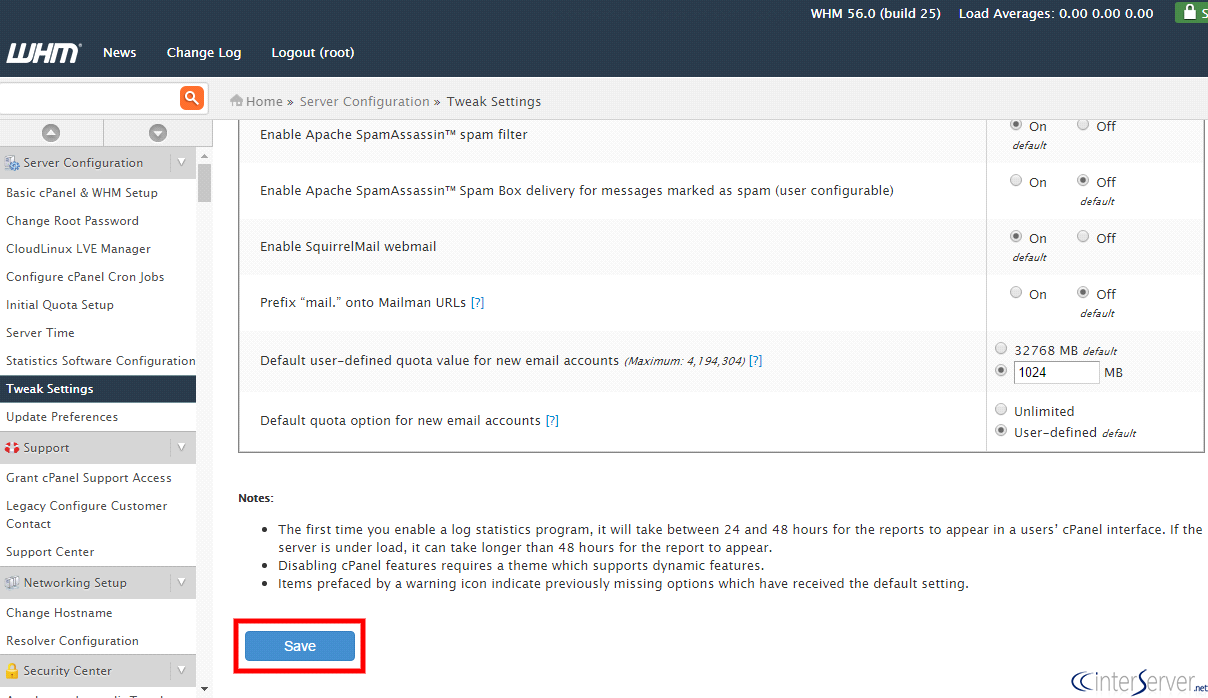Screen dimensions: 1208x698
Task: Open the Change Log menu item
Action: [203, 53]
